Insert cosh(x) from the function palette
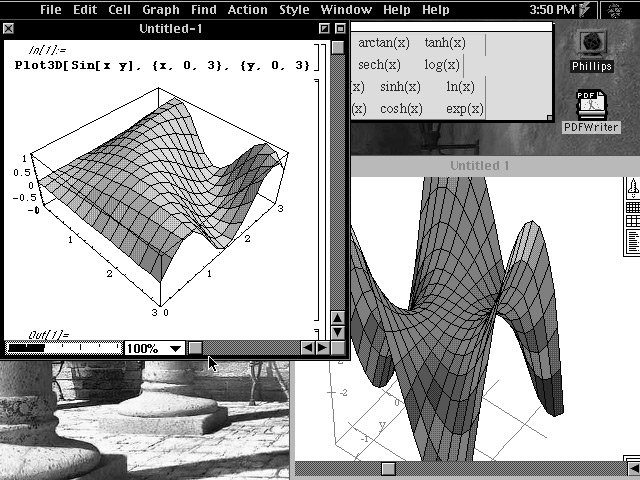 click(x=401, y=109)
